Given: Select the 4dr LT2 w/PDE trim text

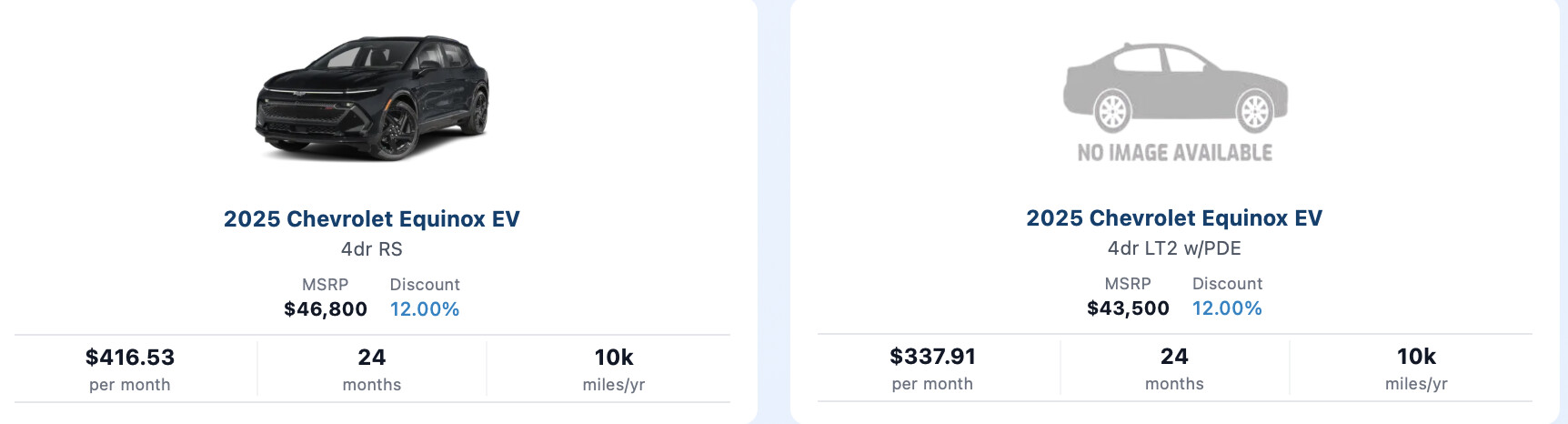Looking at the screenshot, I should 1174,248.
